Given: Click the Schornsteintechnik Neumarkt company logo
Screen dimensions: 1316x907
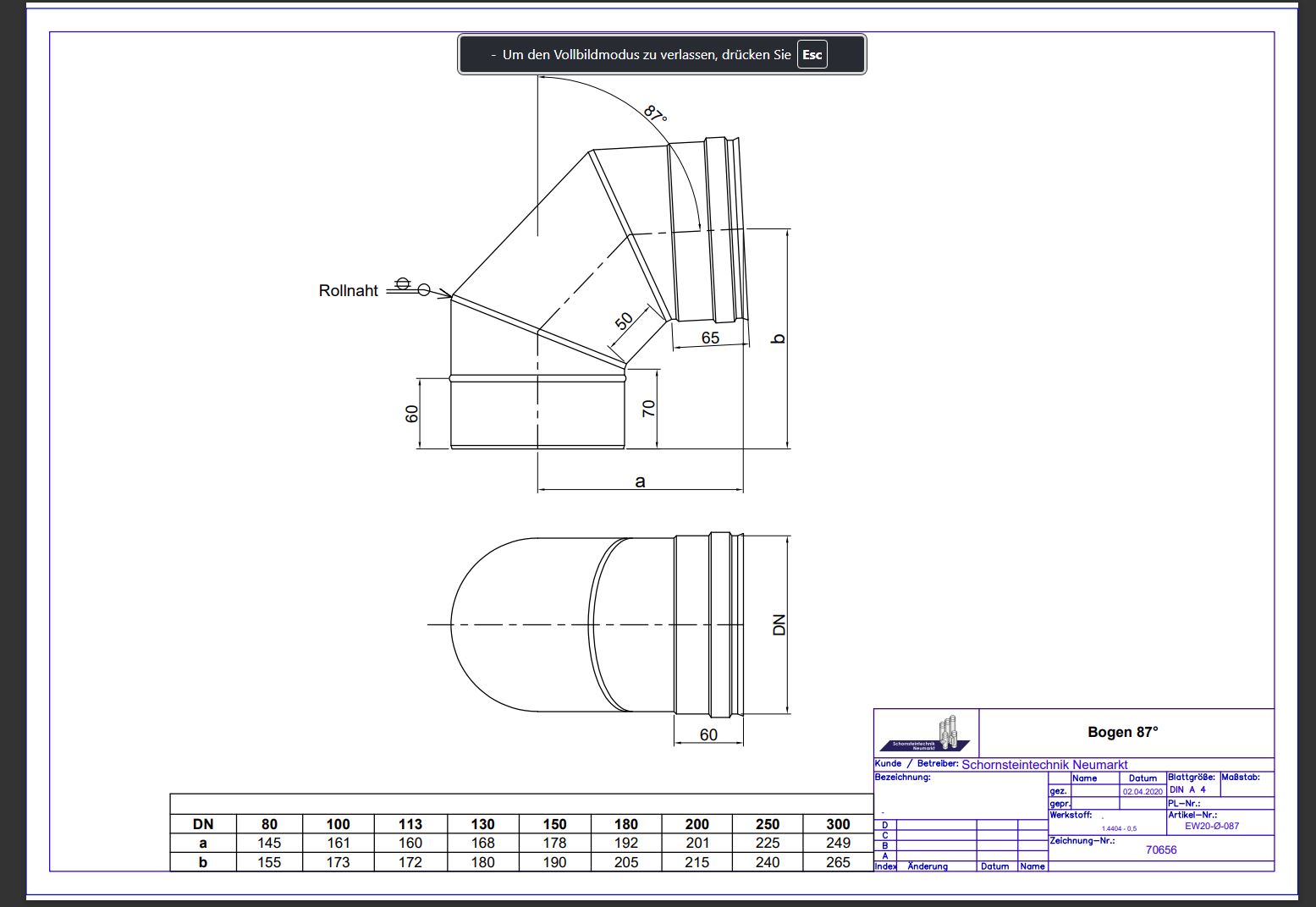Looking at the screenshot, I should coord(926,734).
